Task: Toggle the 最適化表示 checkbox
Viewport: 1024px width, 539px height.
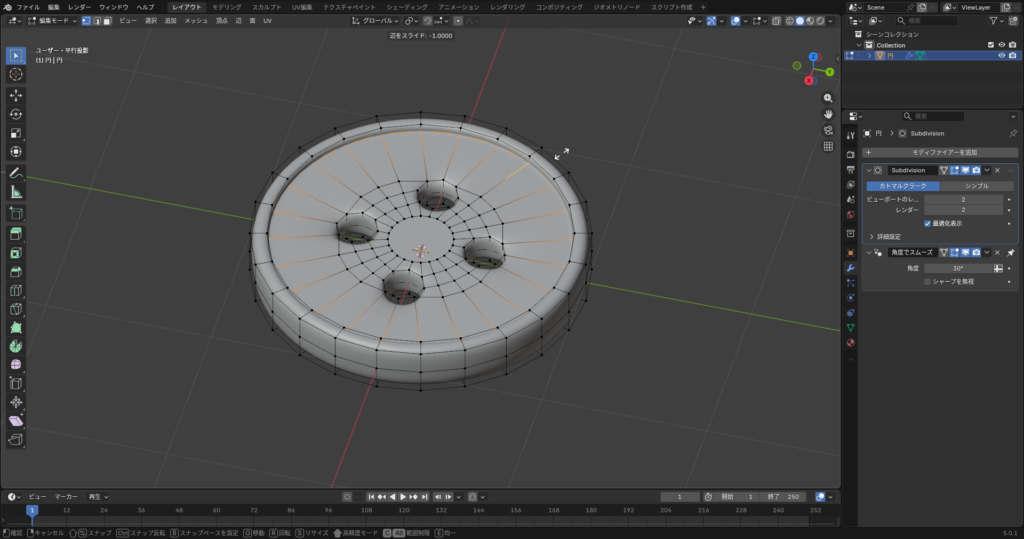Action: [927, 223]
